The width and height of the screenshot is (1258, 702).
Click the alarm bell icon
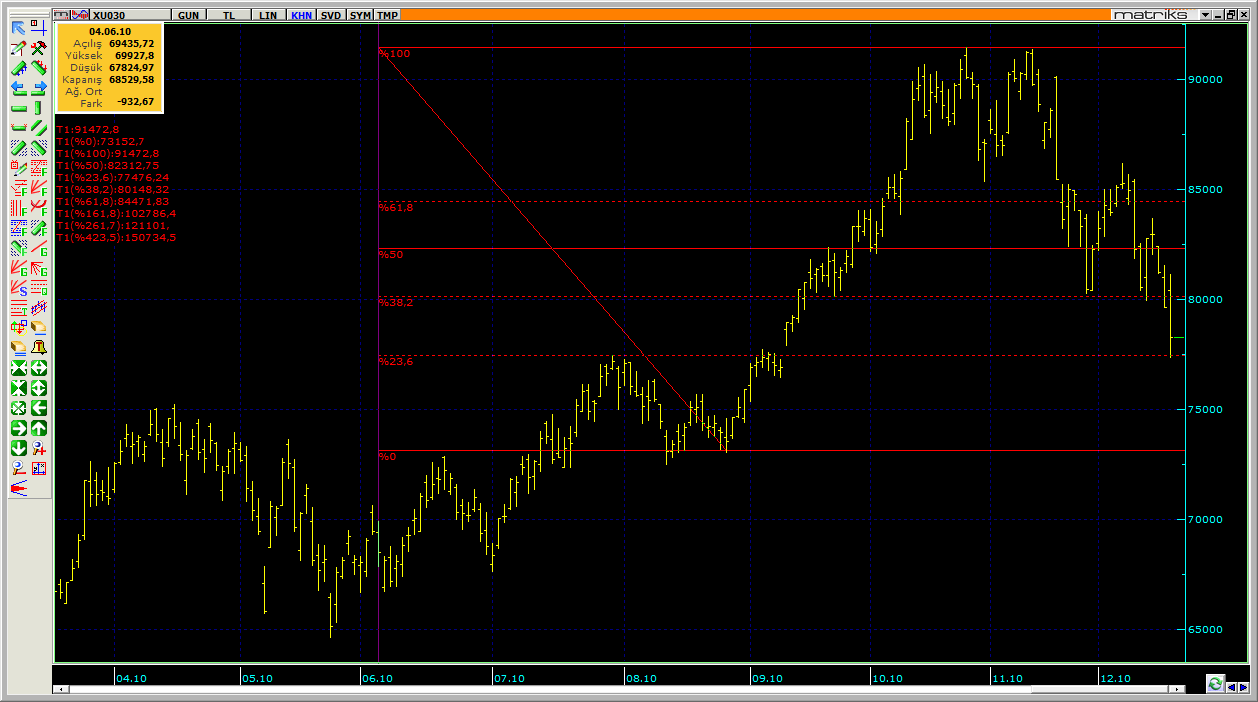pyautogui.click(x=38, y=347)
